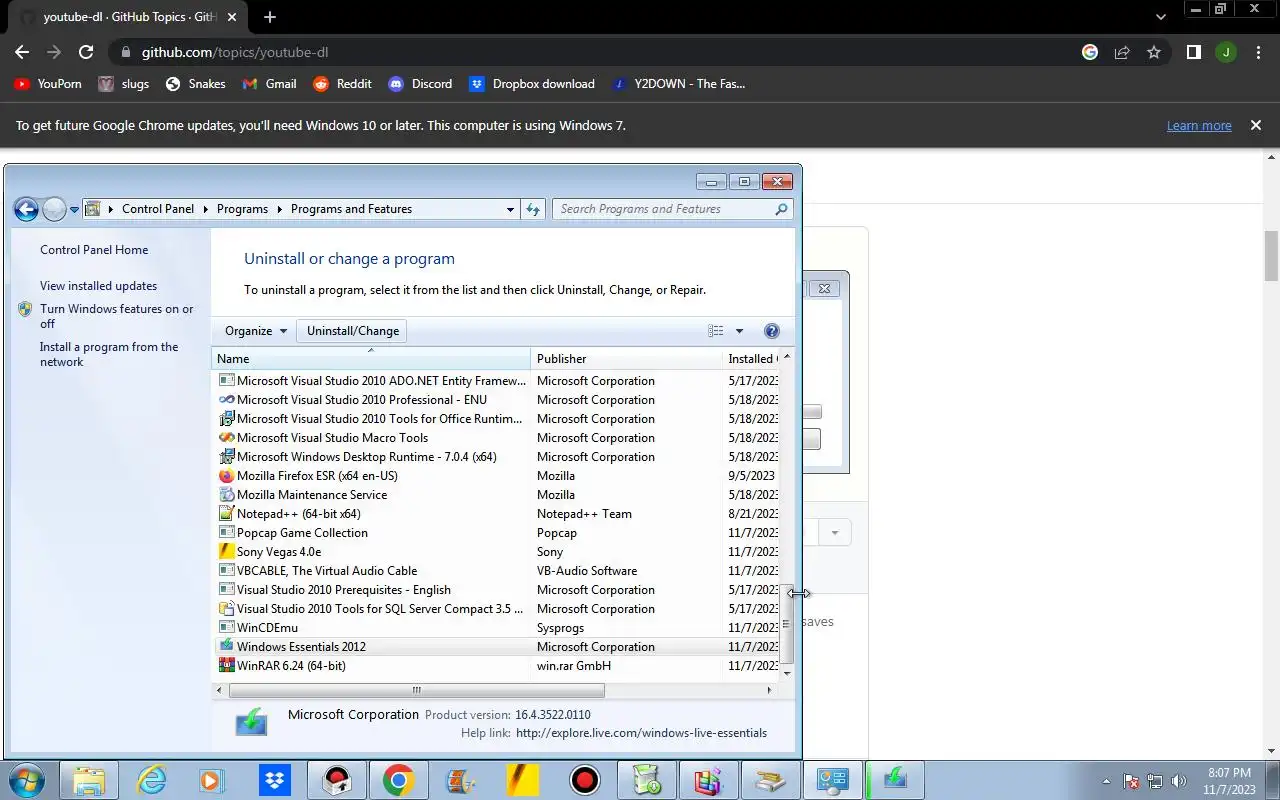Open Chrome tab search dropdown
This screenshot has height=800, width=1280.
pos(1160,17)
